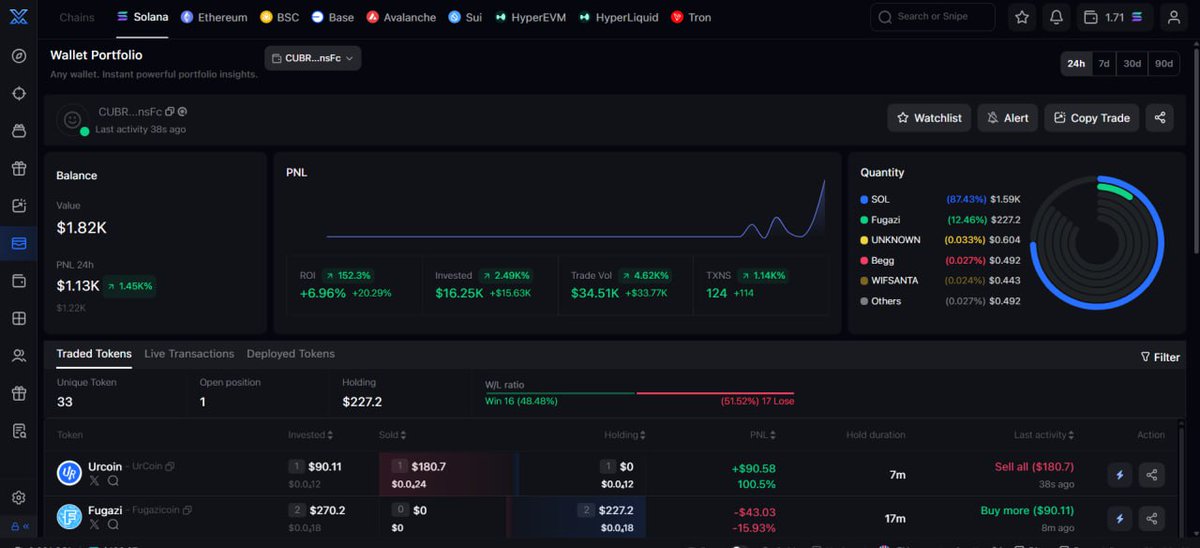Copy the Fugazicoin token address
The image size is (1200, 548).
tap(187, 510)
